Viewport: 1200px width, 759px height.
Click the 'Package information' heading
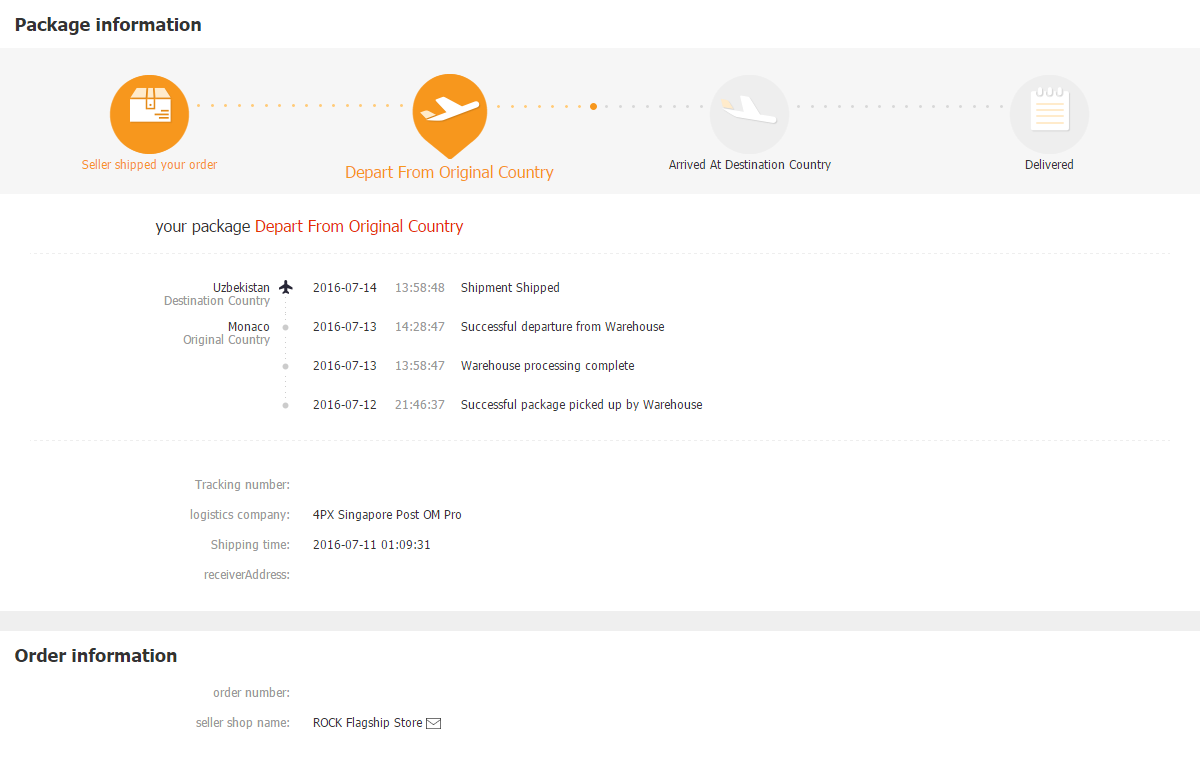click(x=108, y=25)
